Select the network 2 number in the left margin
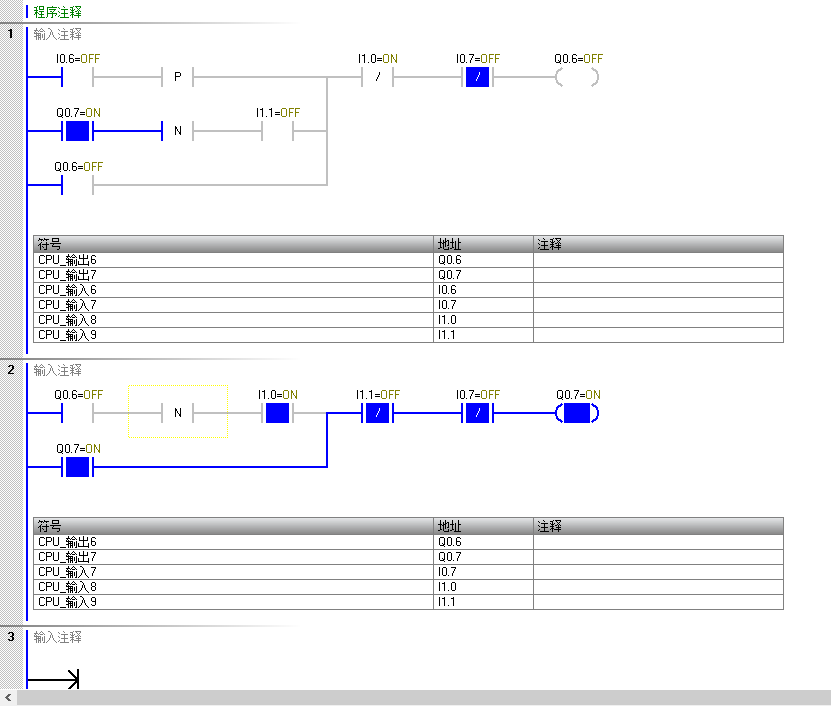 11,370
